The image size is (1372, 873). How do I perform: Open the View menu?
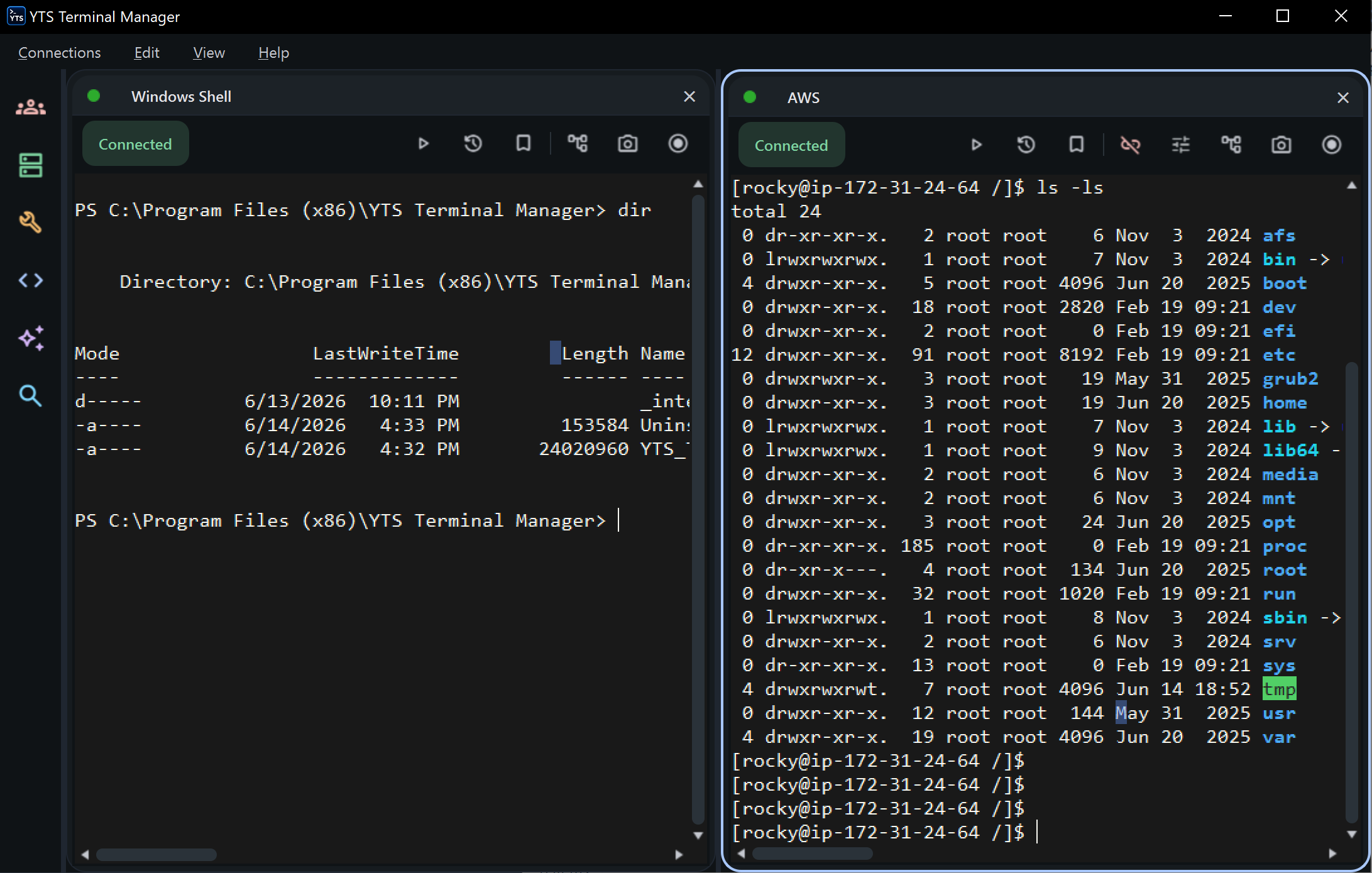tap(209, 53)
